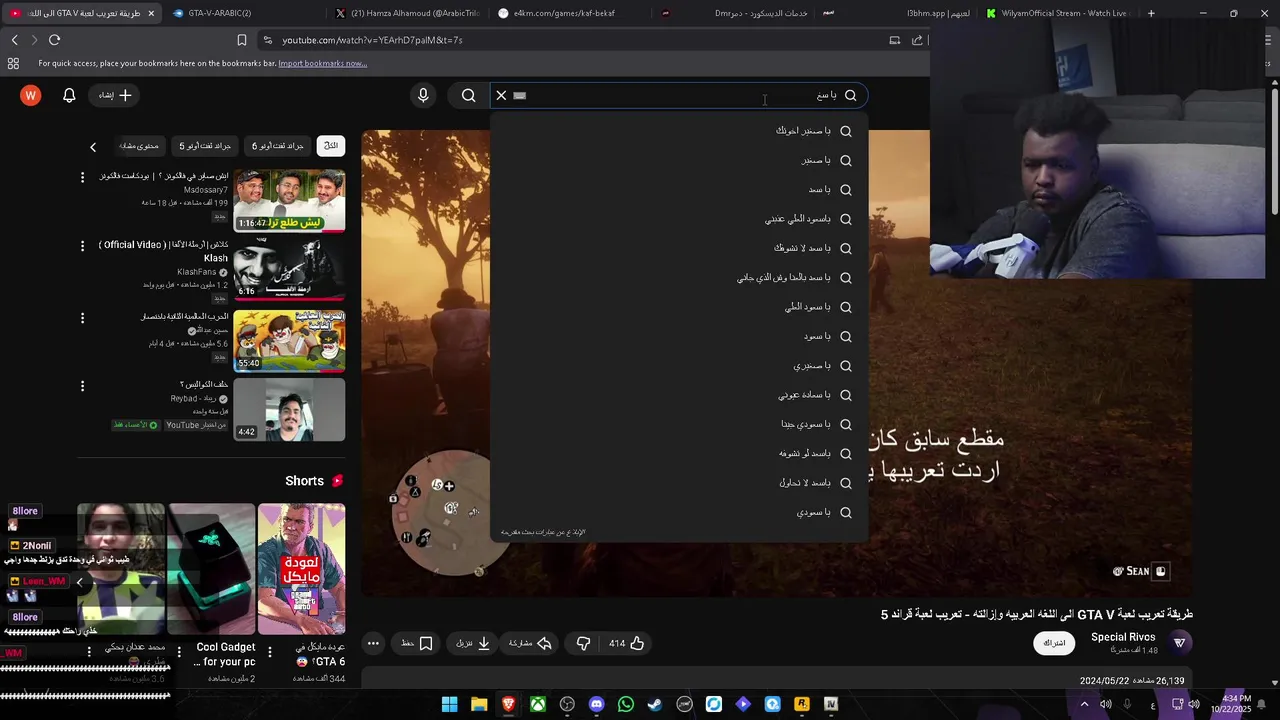Open options menu for the 55:40 video
Image resolution: width=1280 pixels, height=720 pixels.
click(x=82, y=318)
